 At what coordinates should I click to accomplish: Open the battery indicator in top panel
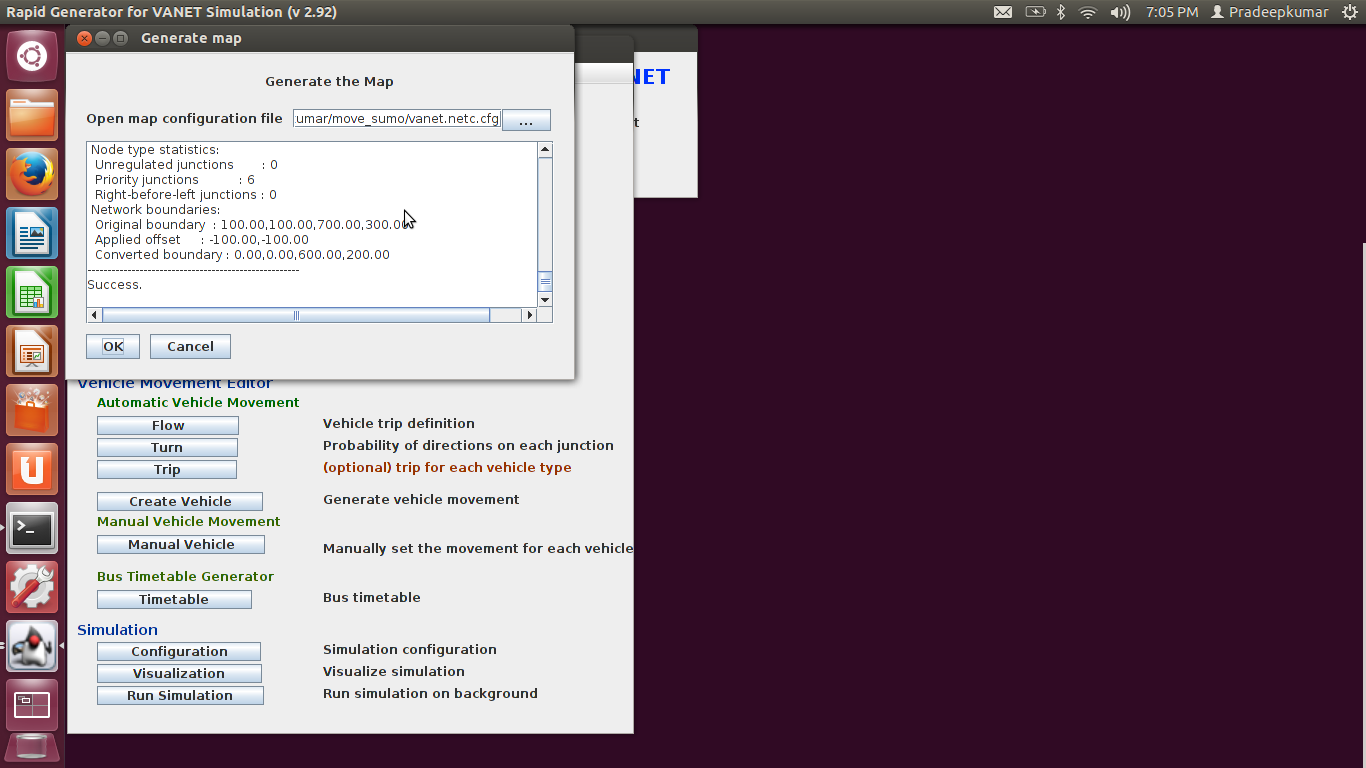tap(1035, 12)
